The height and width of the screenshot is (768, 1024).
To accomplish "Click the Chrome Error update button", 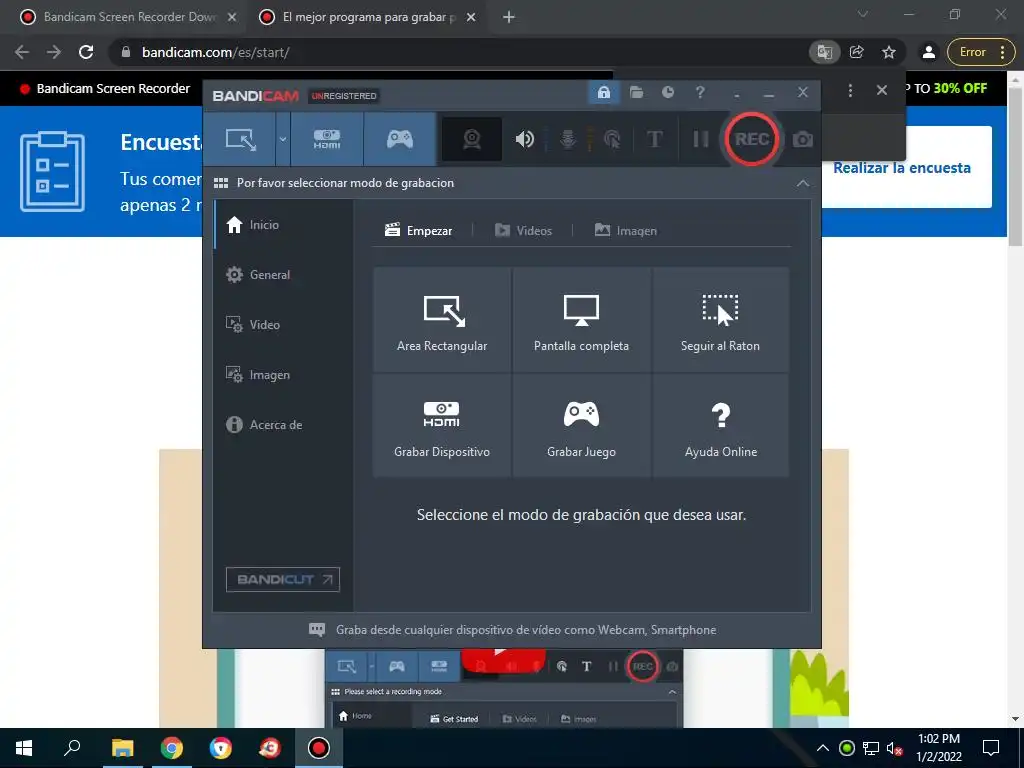I will tap(980, 52).
